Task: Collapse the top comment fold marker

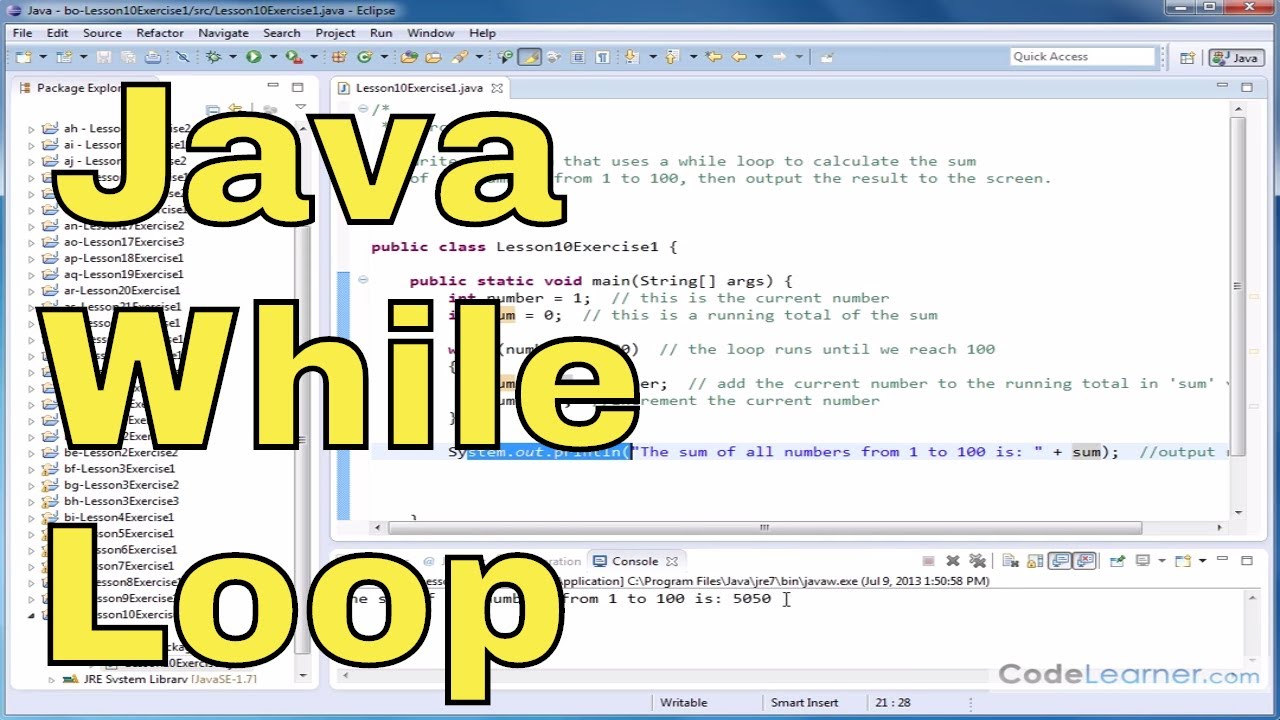Action: coord(363,108)
